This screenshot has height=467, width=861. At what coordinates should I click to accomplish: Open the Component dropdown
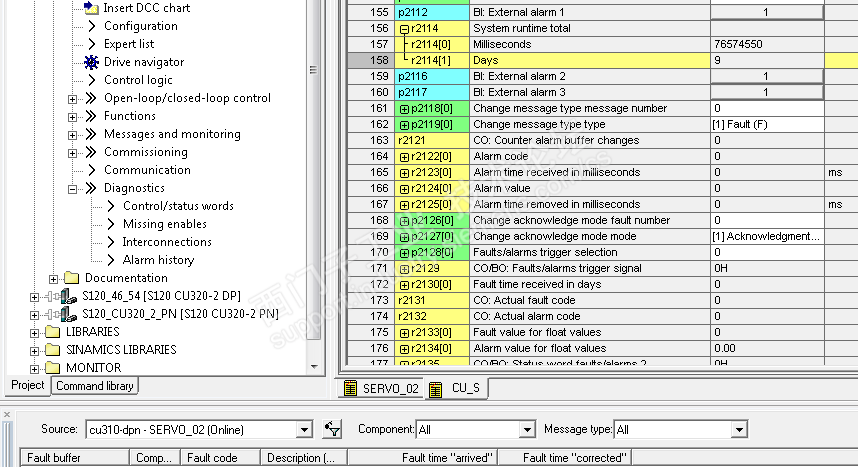(x=527, y=430)
